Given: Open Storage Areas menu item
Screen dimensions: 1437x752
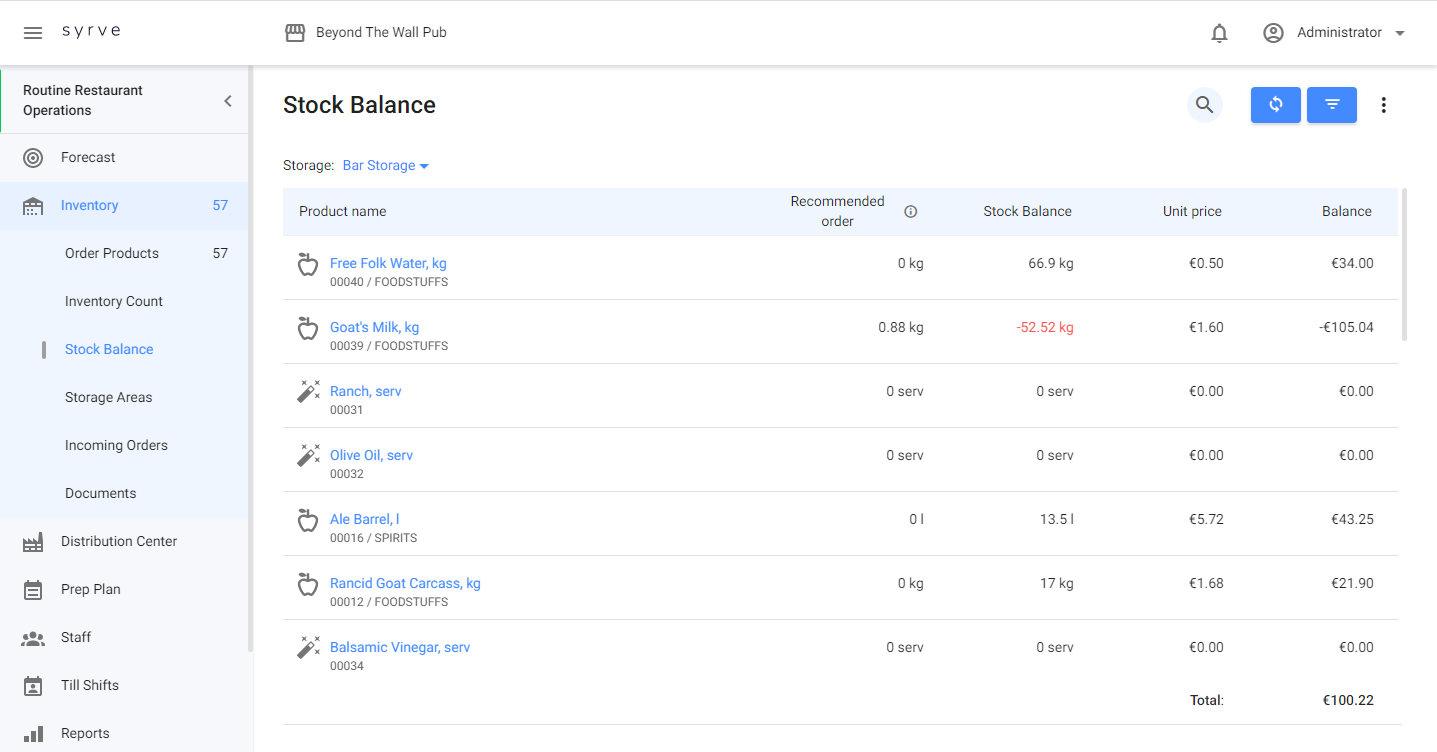Looking at the screenshot, I should coord(109,397).
